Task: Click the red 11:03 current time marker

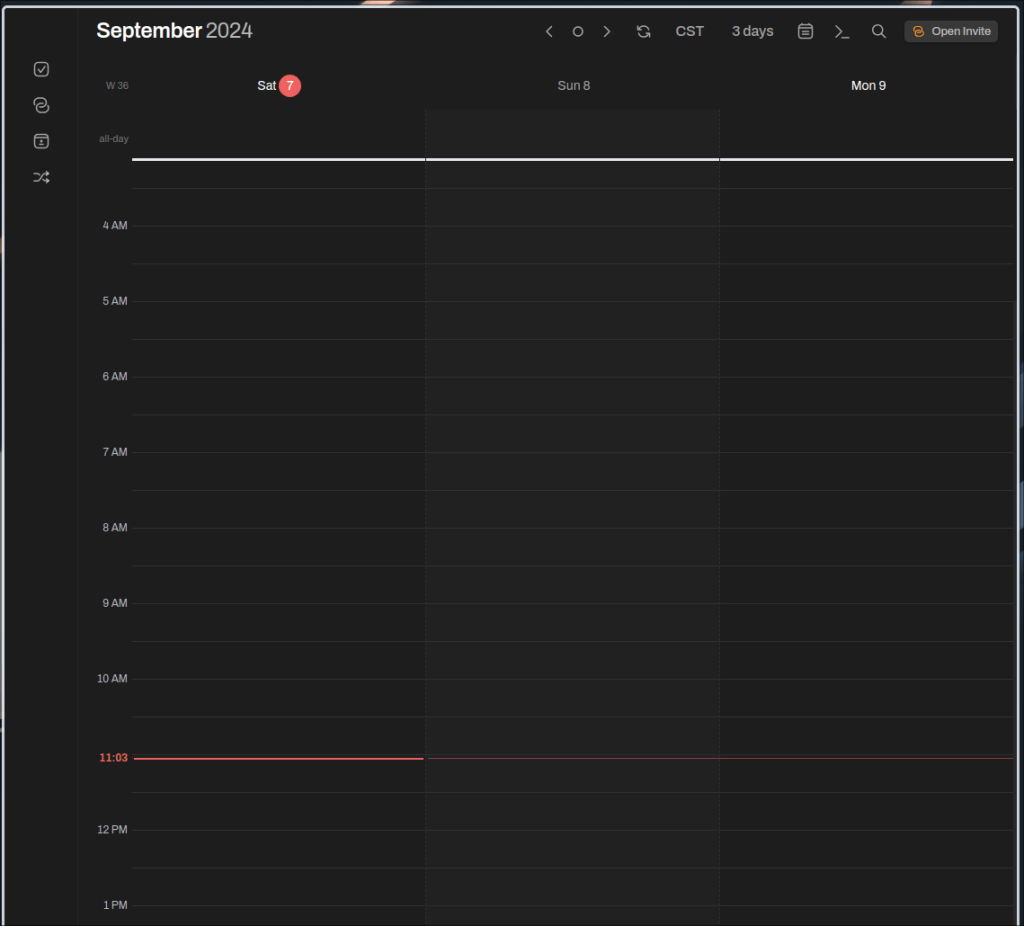Action: coord(113,758)
